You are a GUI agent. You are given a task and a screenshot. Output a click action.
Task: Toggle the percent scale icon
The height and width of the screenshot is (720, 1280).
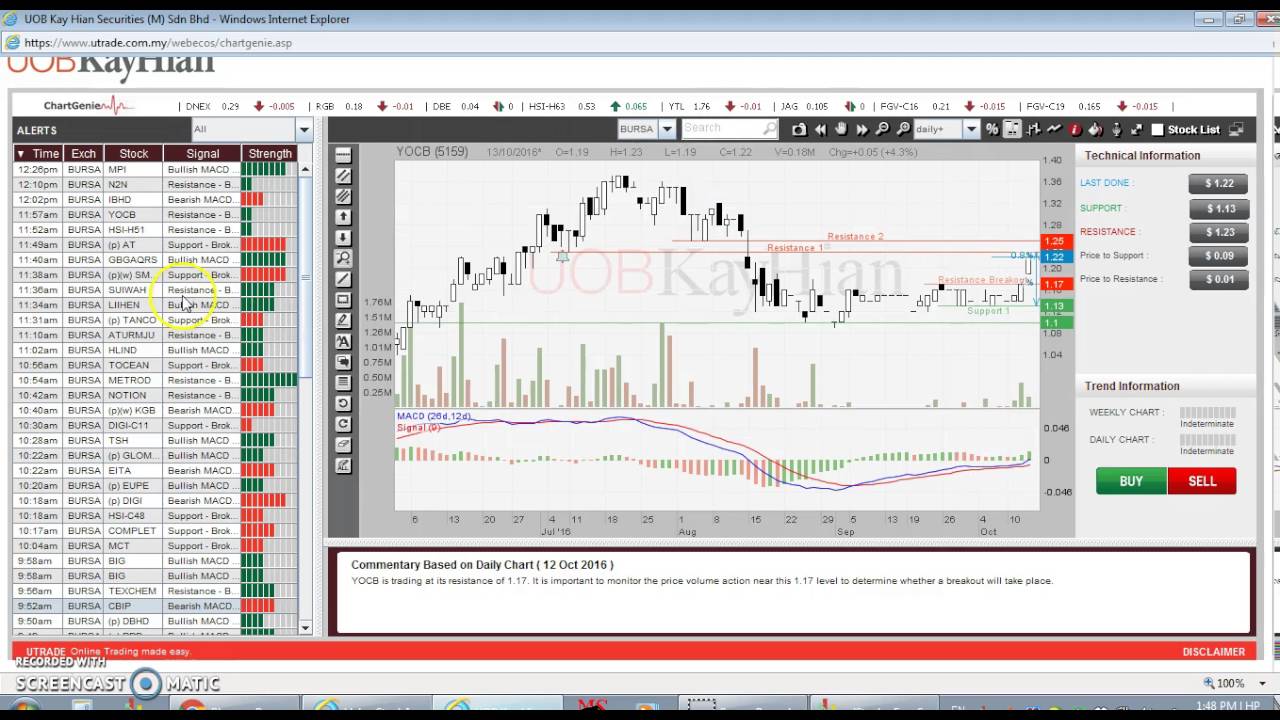(x=992, y=129)
